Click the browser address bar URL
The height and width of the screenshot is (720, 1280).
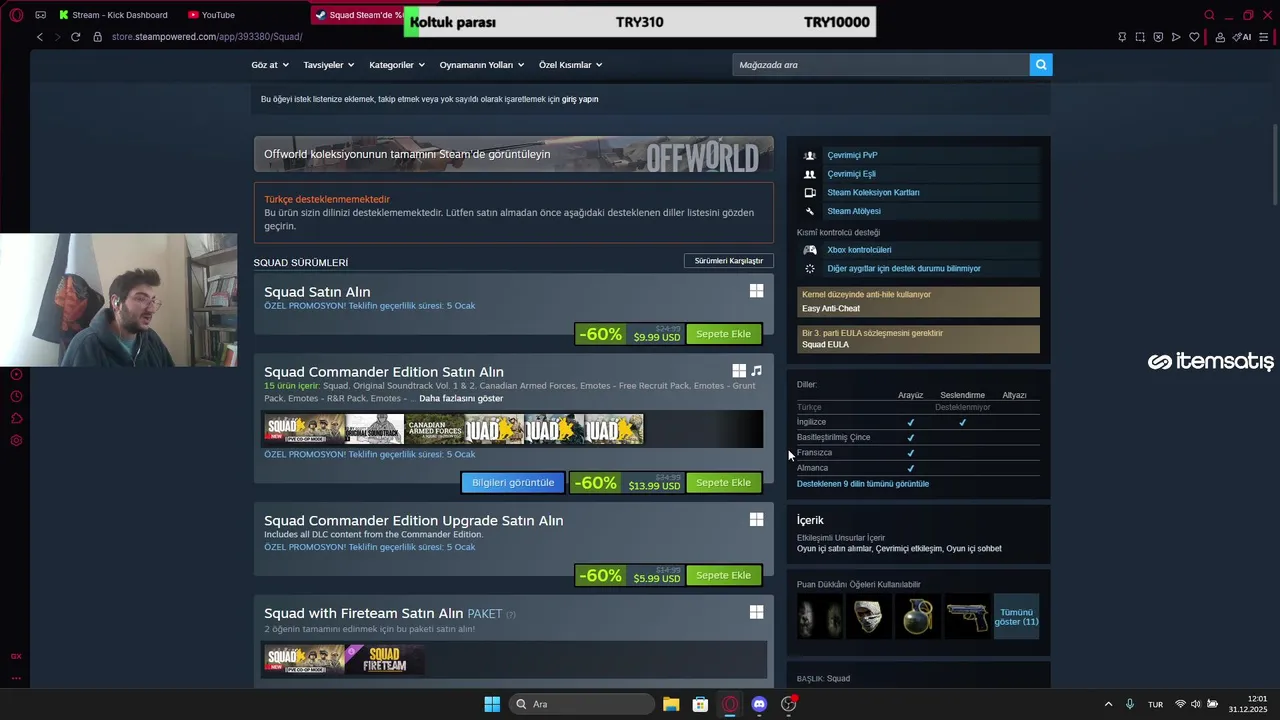click(207, 37)
